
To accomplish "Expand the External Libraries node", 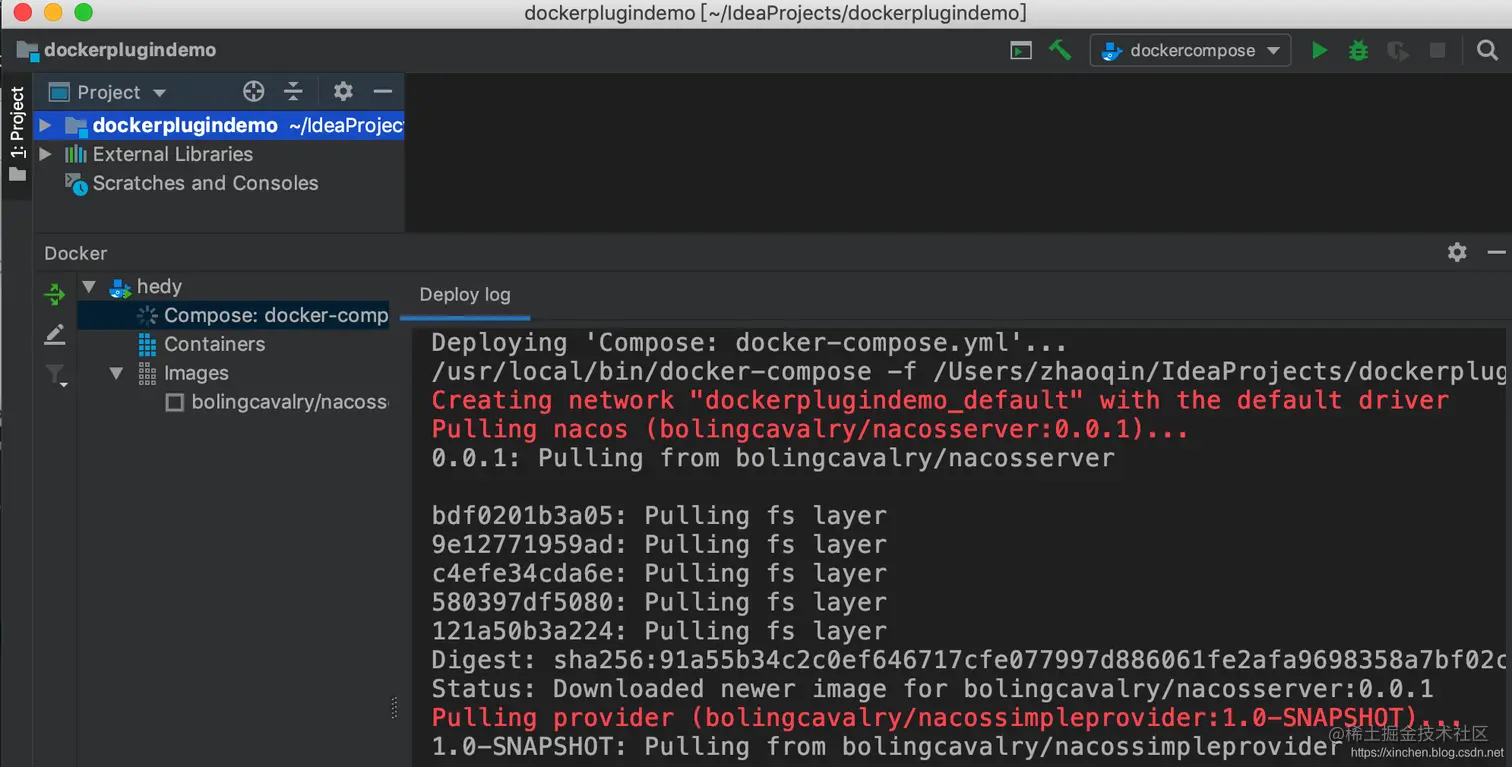I will pos(45,155).
